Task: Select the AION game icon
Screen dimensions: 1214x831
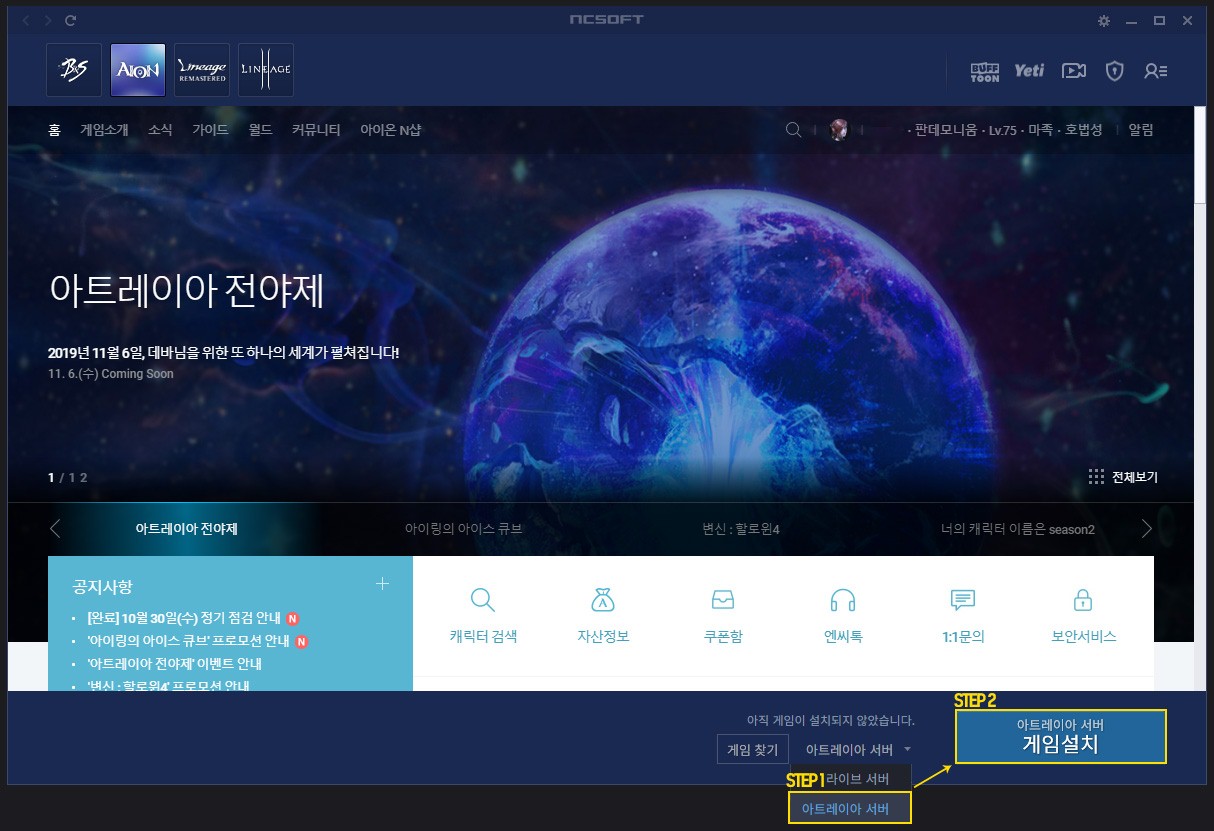Action: (138, 70)
